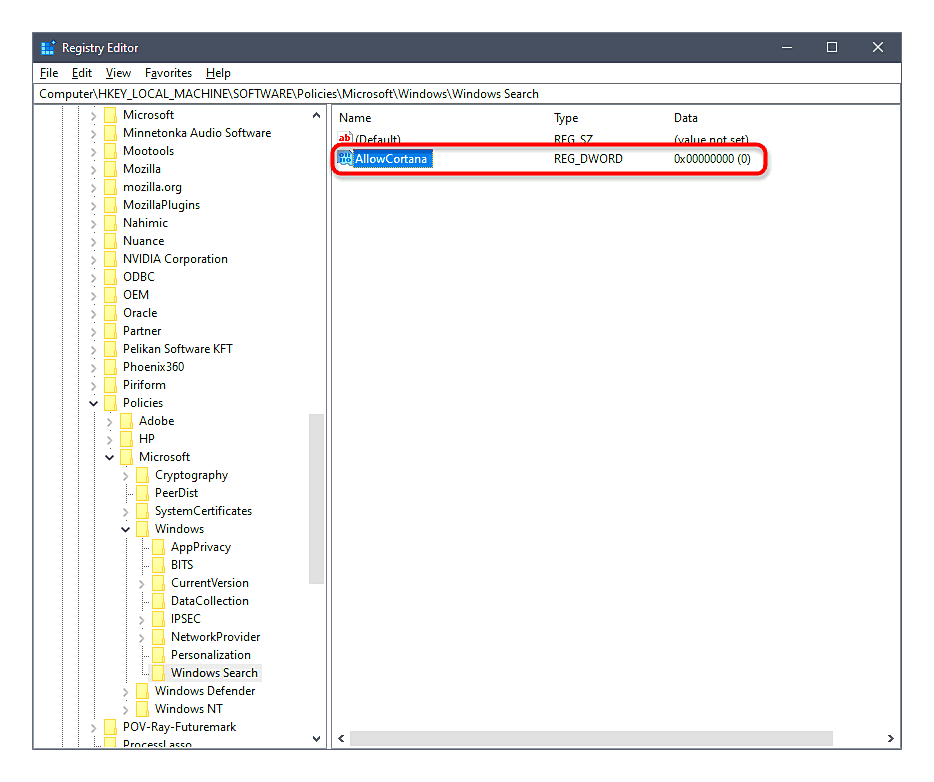This screenshot has width=934, height=782.
Task: Click the Mozilla folder icon
Action: 110,169
